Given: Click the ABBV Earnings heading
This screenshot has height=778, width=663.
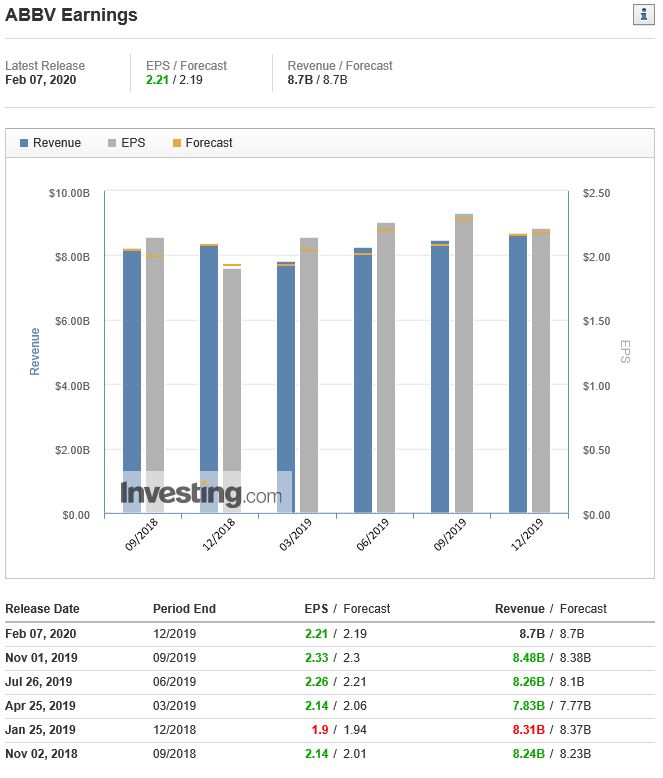Looking at the screenshot, I should pyautogui.click(x=71, y=15).
